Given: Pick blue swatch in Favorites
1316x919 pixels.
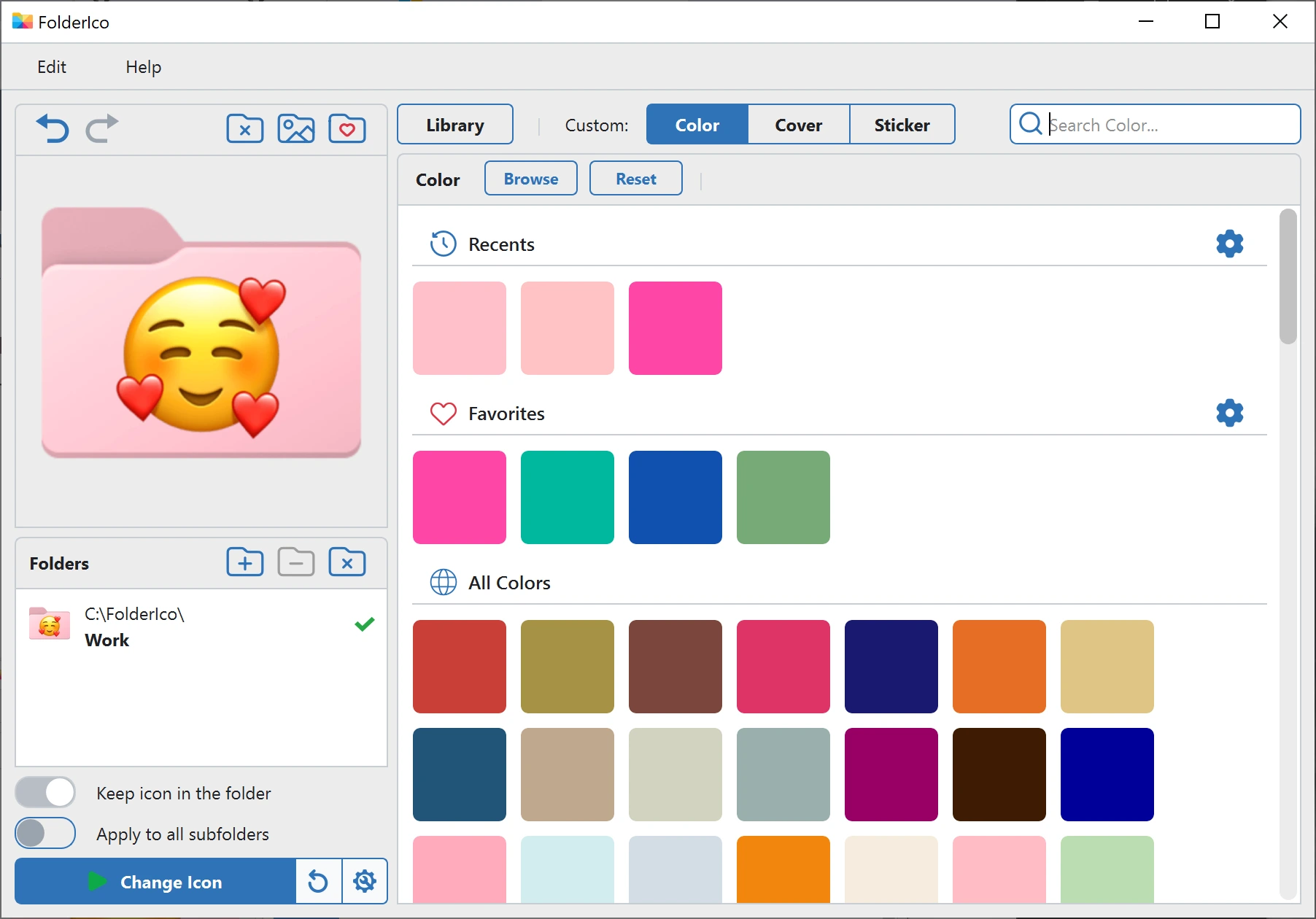Looking at the screenshot, I should click(x=676, y=497).
